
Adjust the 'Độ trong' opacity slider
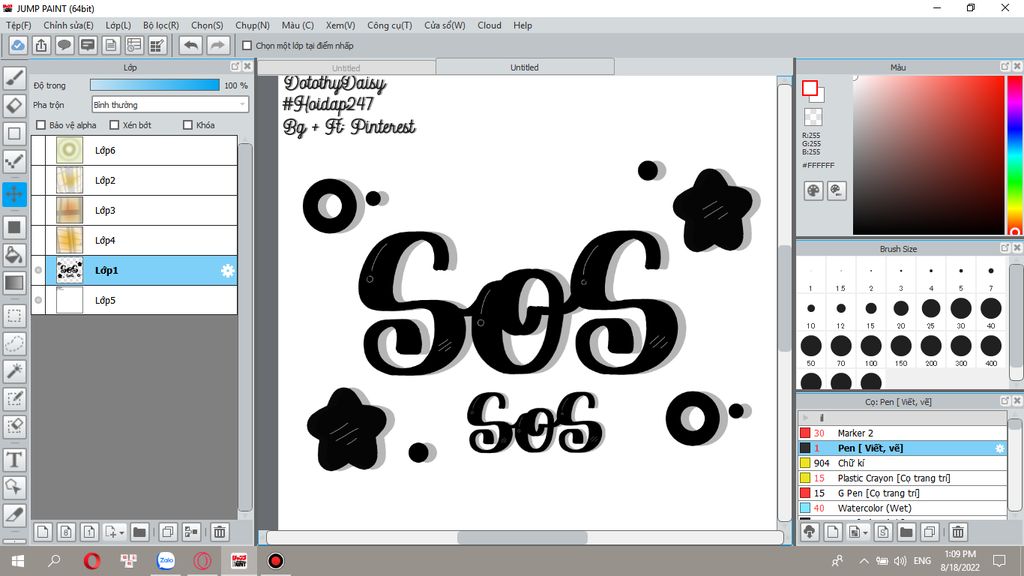(155, 85)
